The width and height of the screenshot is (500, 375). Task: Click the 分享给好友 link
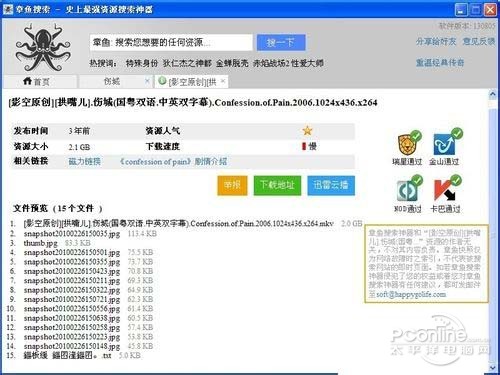[x=436, y=42]
